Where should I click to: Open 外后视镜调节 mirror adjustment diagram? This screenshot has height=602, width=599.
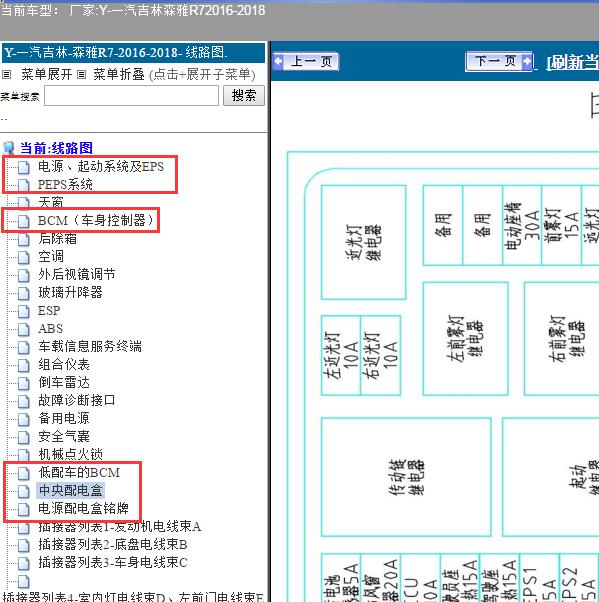tap(77, 274)
